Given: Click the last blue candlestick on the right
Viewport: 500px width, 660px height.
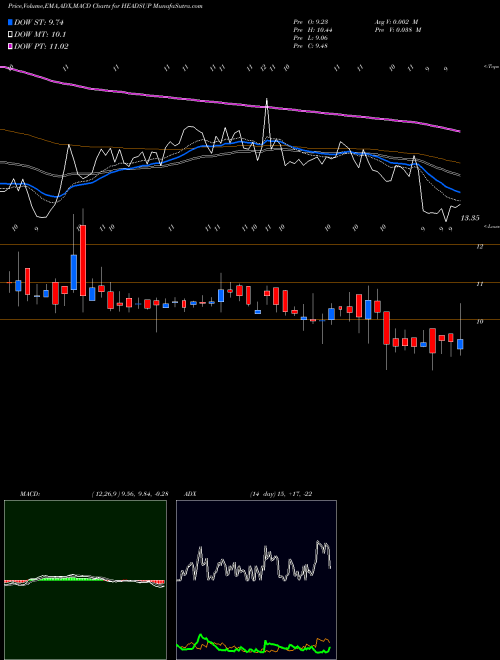Looking at the screenshot, I should 460,344.
